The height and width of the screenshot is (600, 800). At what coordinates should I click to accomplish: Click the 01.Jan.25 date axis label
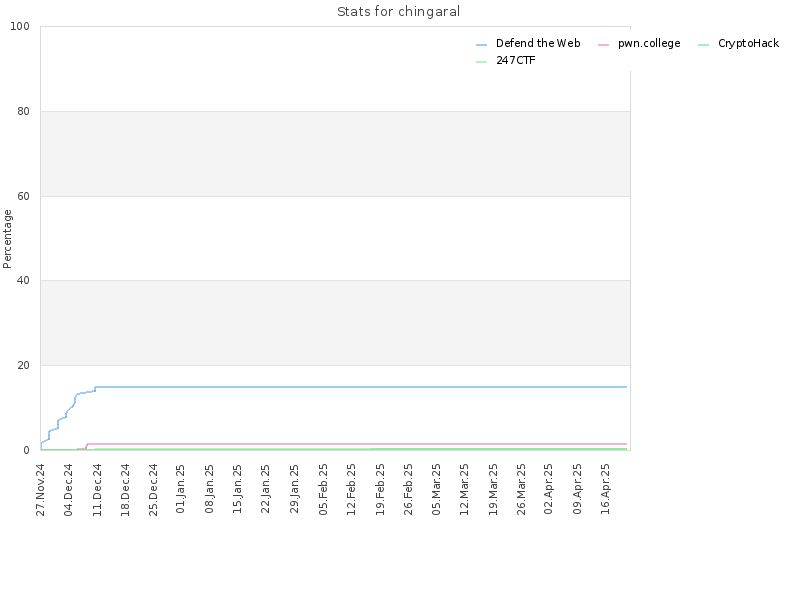(x=181, y=489)
